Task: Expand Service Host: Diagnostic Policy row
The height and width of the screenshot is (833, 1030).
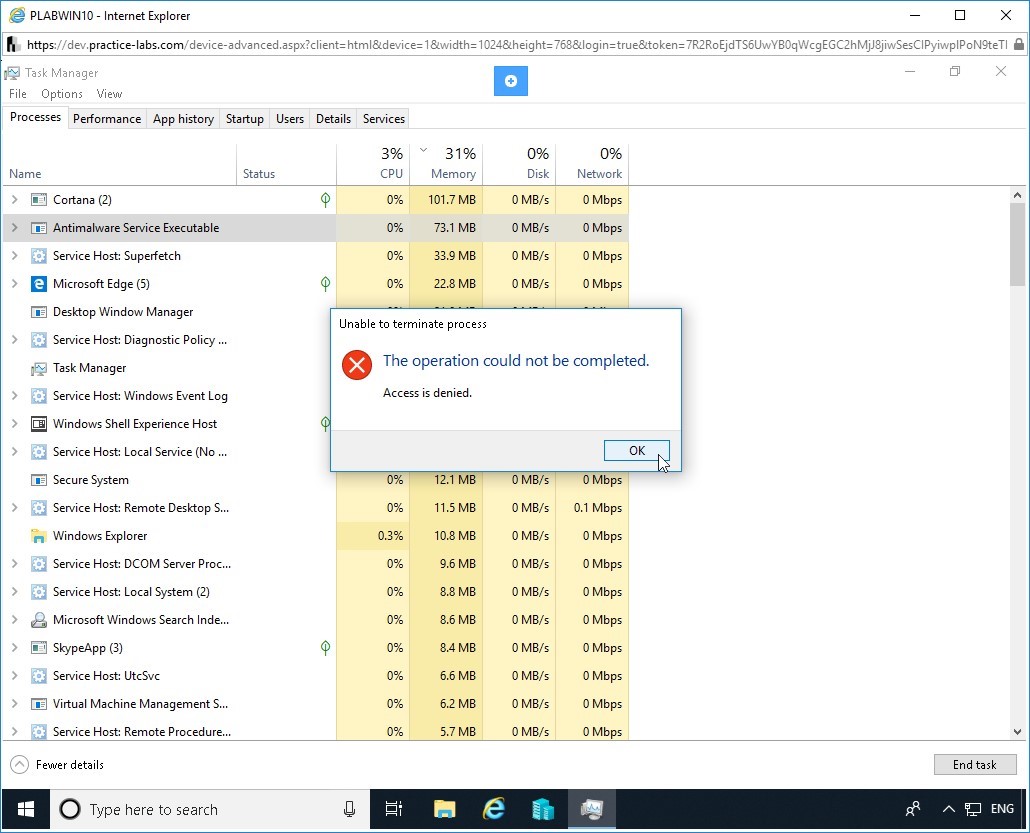Action: tap(14, 340)
